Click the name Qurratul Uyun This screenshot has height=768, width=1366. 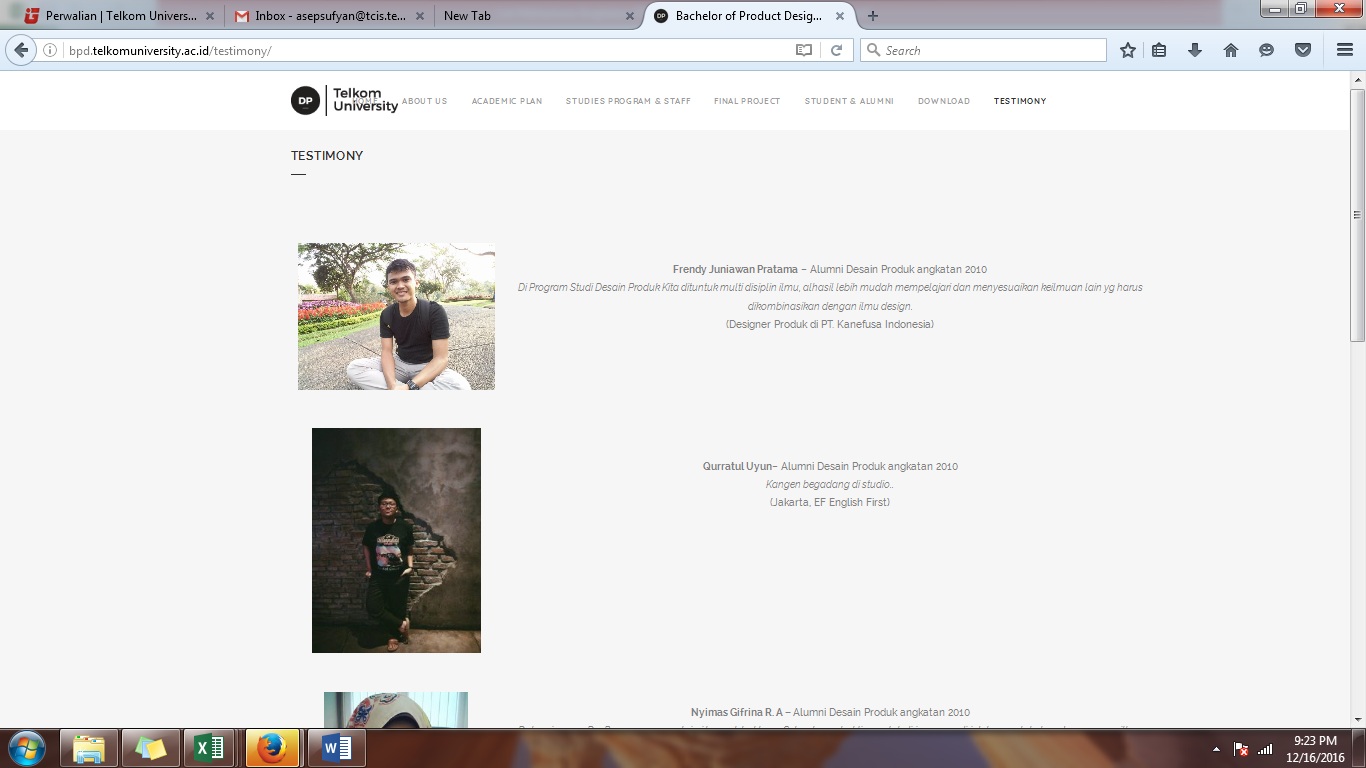[738, 466]
